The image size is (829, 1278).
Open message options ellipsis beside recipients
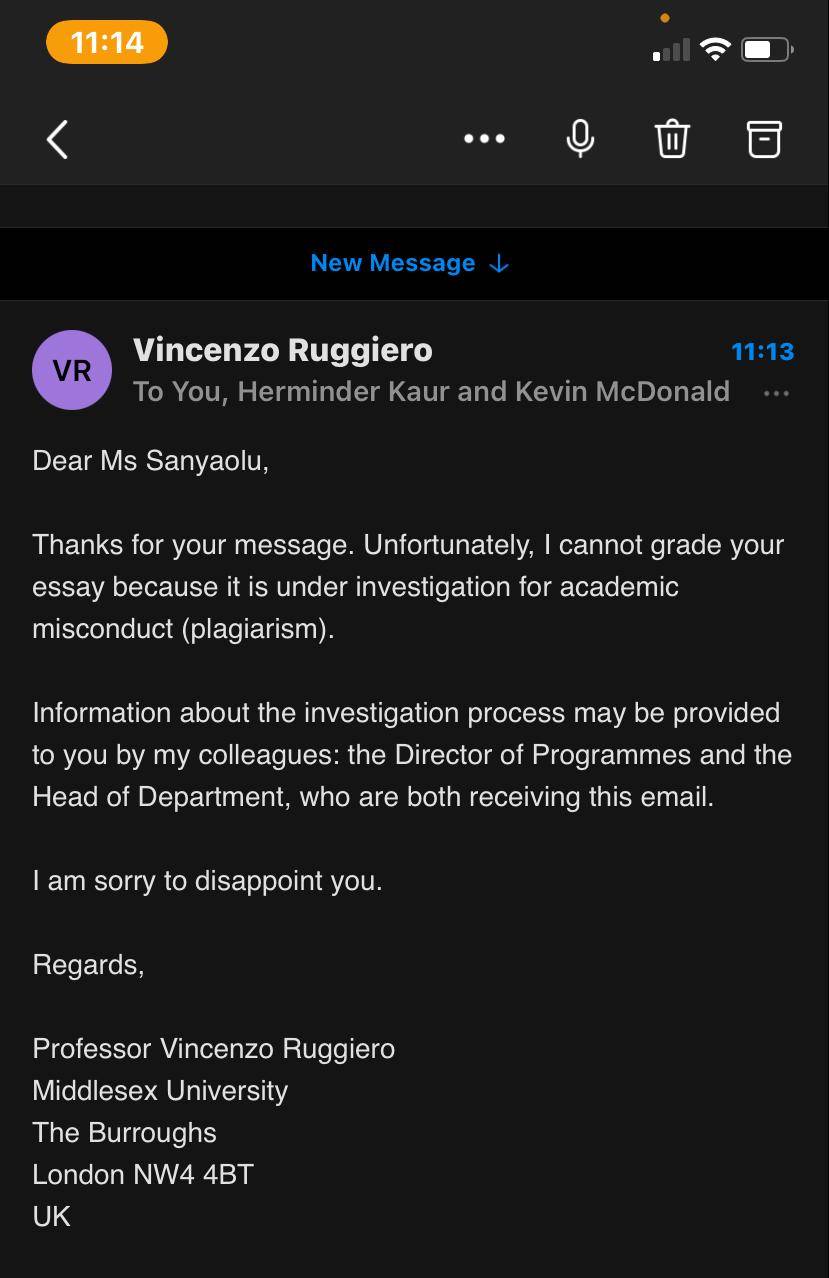point(776,393)
